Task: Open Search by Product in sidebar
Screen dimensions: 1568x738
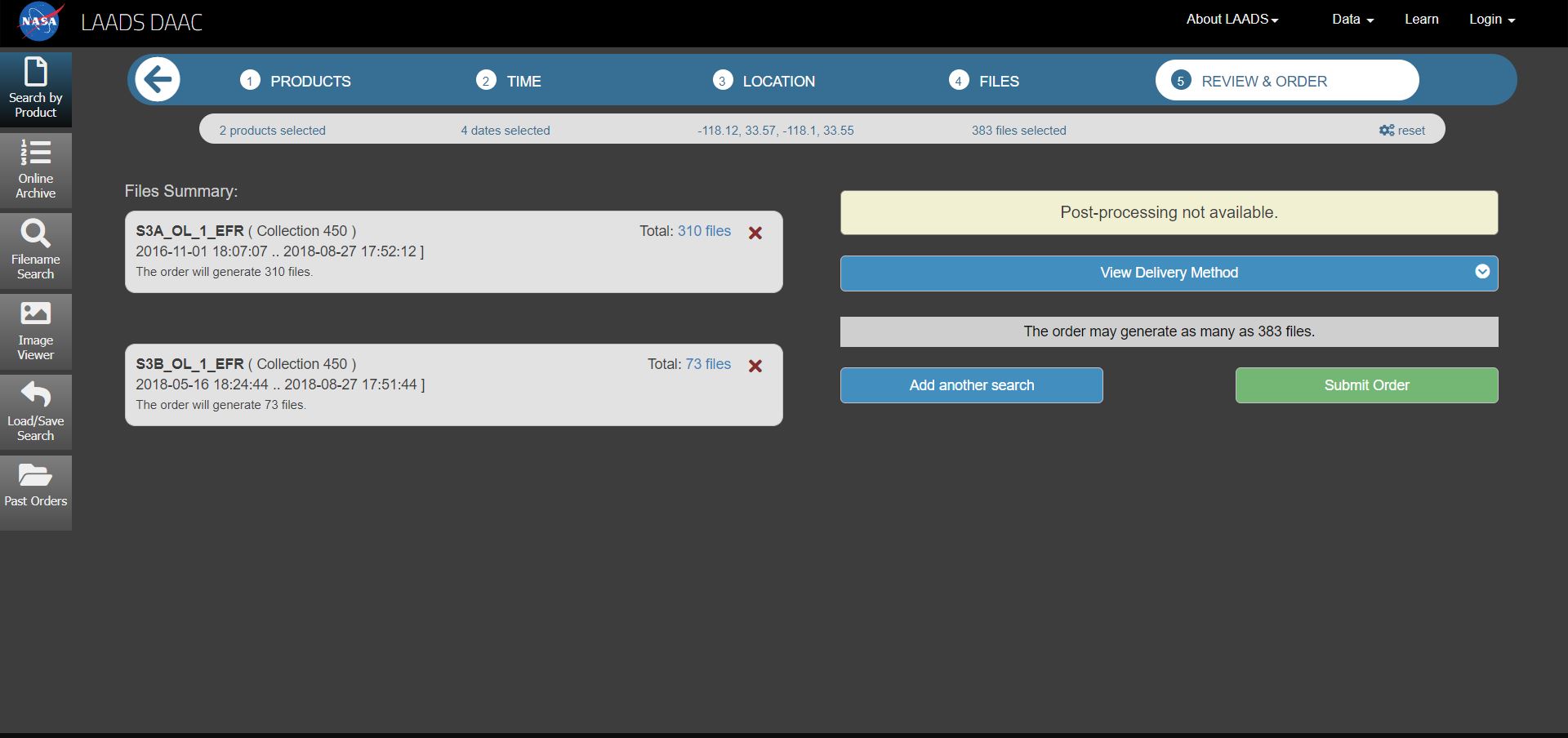Action: [36, 89]
